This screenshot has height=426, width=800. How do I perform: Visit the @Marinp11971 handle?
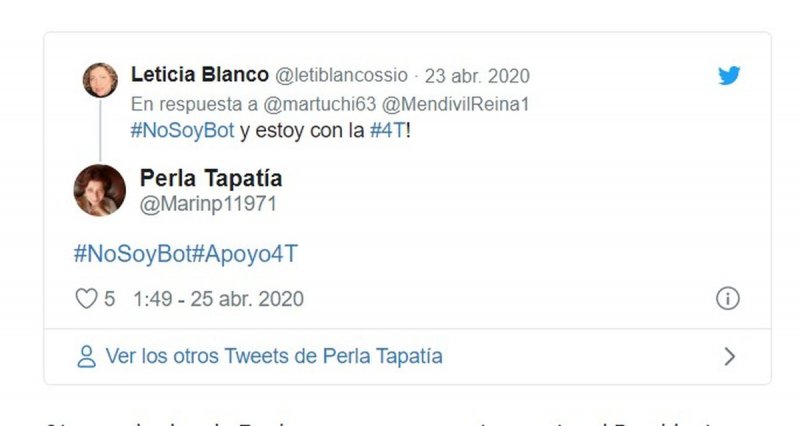(x=208, y=204)
